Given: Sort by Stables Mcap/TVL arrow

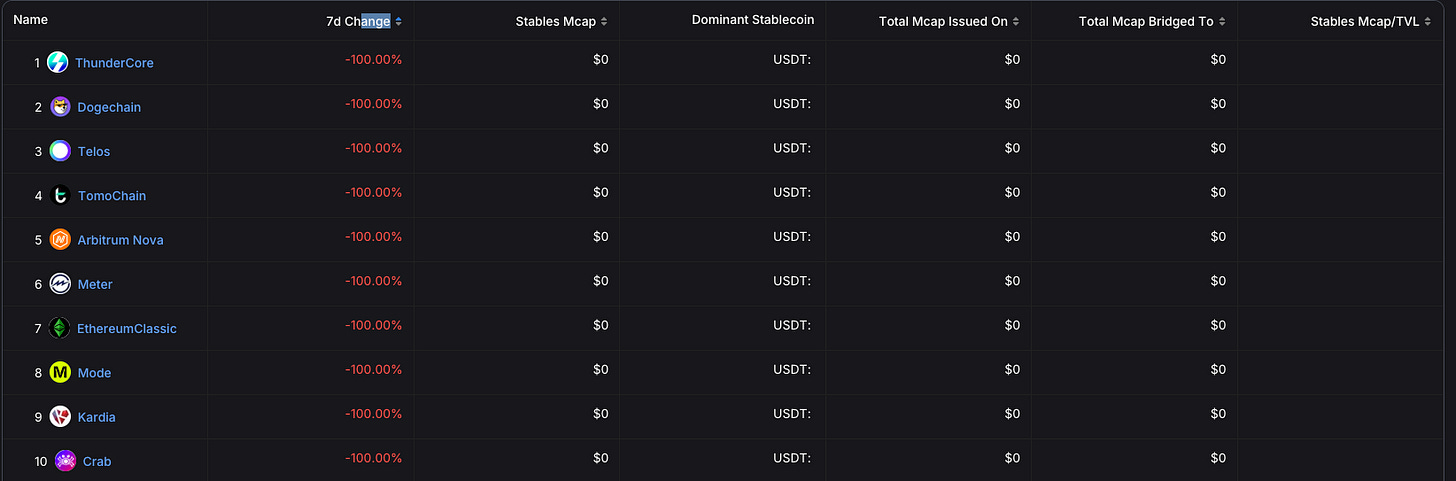Looking at the screenshot, I should pyautogui.click(x=1428, y=22).
